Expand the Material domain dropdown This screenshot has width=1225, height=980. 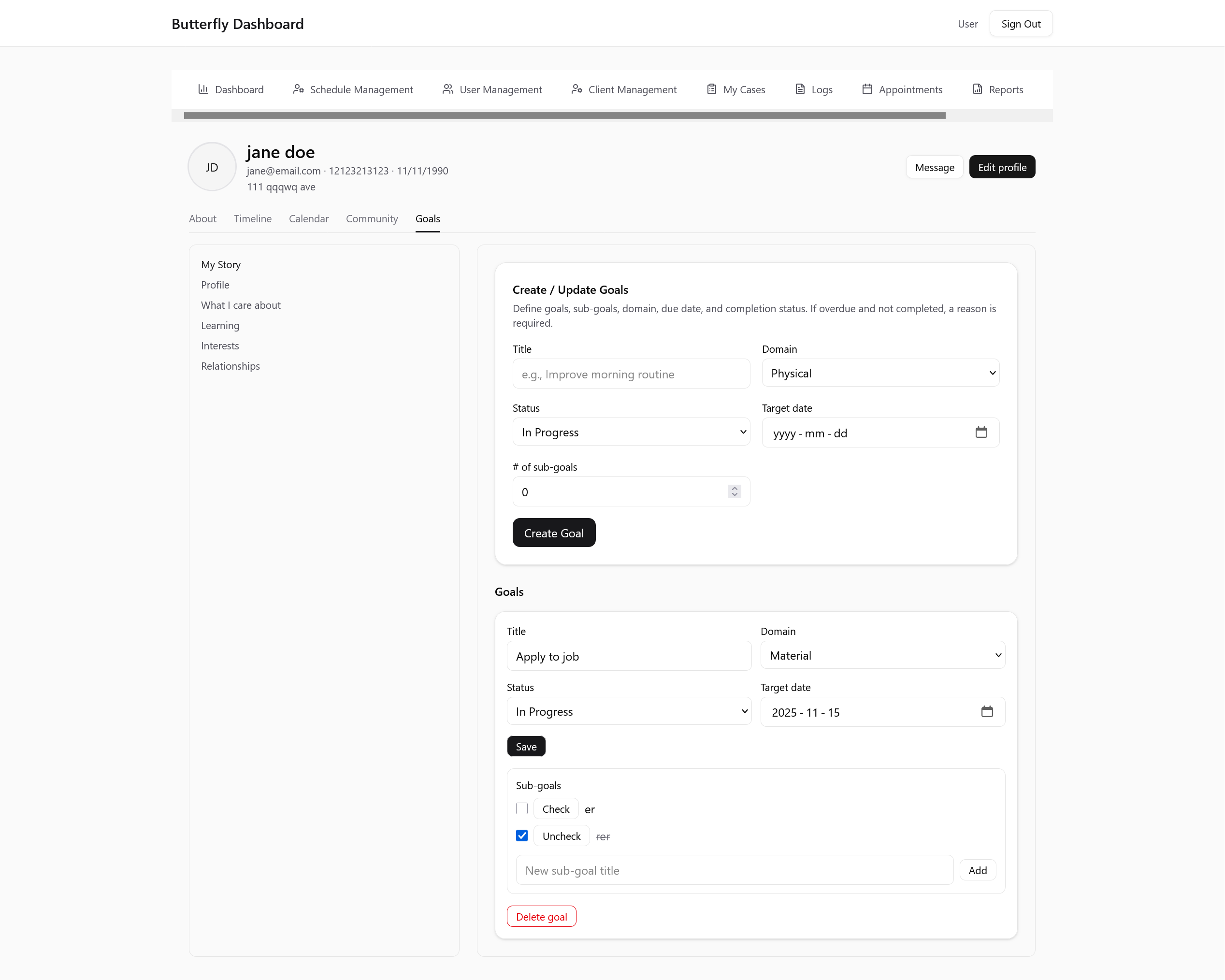882,656
